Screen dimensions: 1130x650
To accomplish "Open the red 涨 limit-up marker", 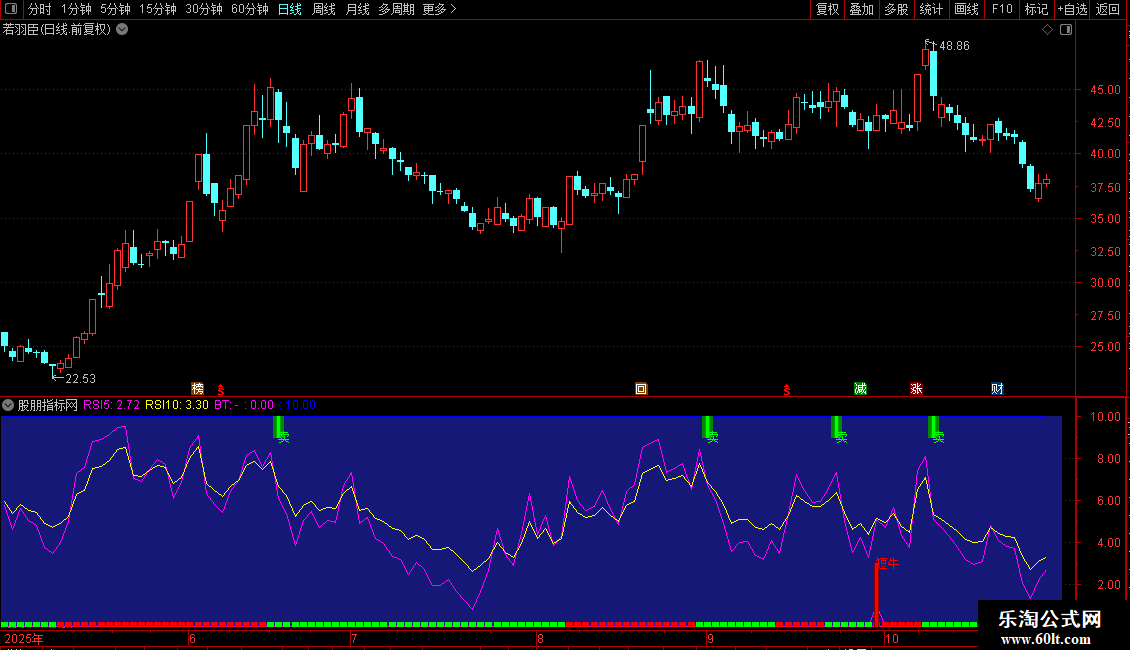I will click(917, 389).
